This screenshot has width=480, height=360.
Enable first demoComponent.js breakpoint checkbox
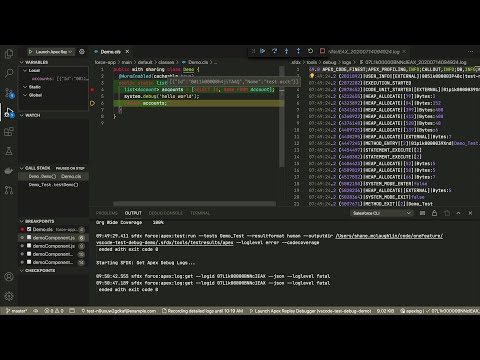click(x=29, y=237)
